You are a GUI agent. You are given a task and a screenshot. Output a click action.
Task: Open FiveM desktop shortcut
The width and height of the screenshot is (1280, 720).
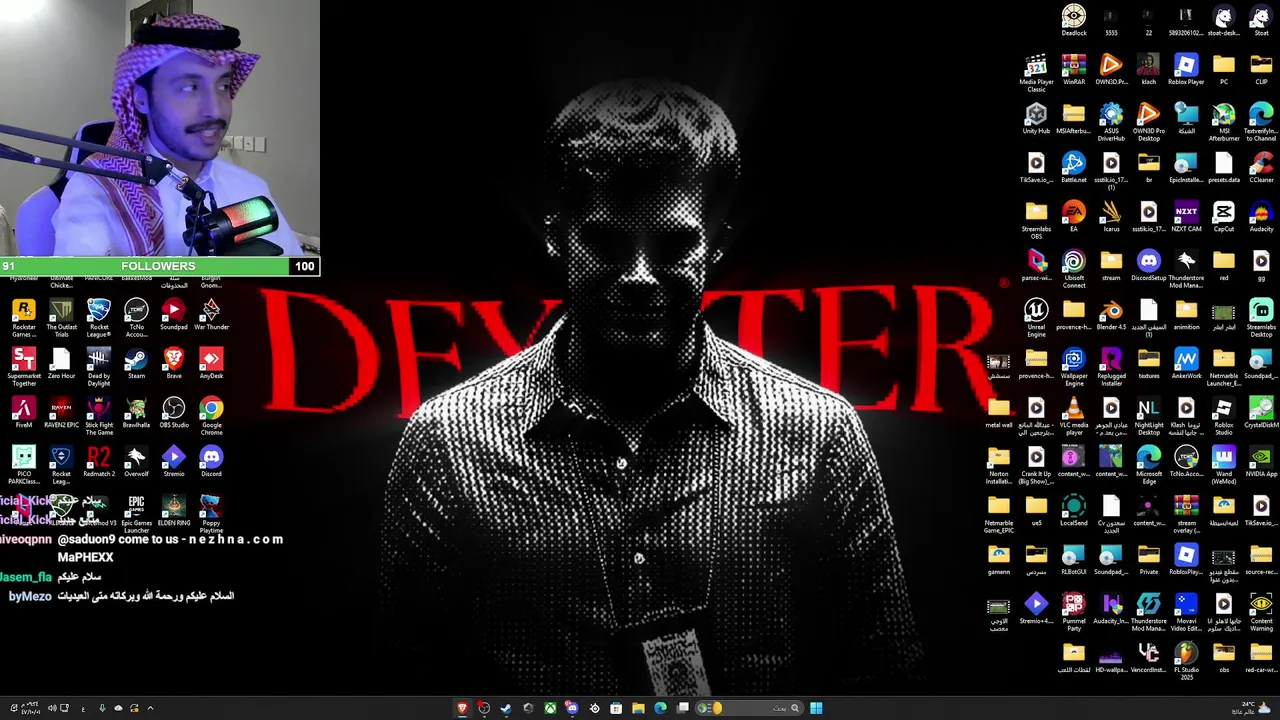(x=24, y=412)
